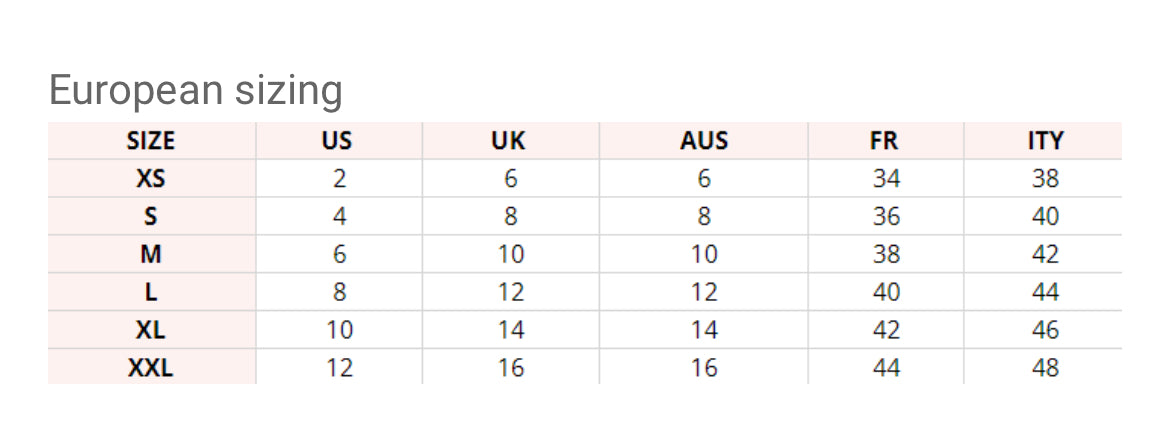Click US value 2 in XS row
This screenshot has width=1170, height=445.
pyautogui.click(x=339, y=179)
